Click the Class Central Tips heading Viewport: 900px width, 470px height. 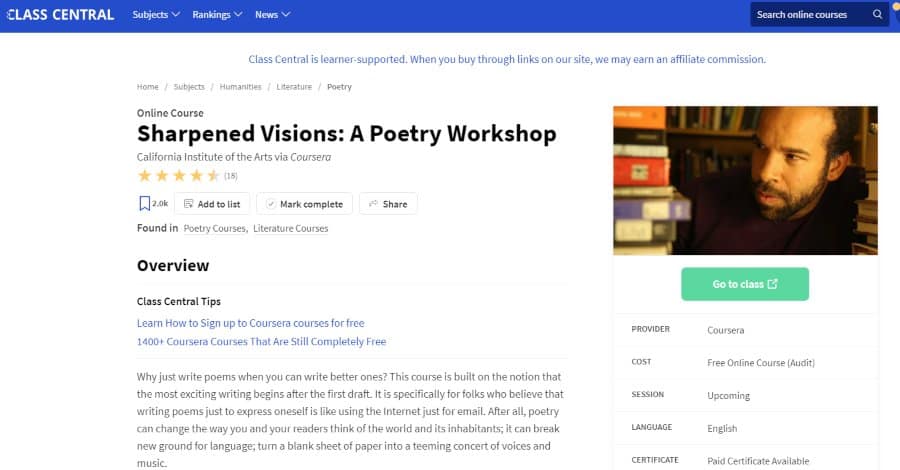[x=179, y=301]
